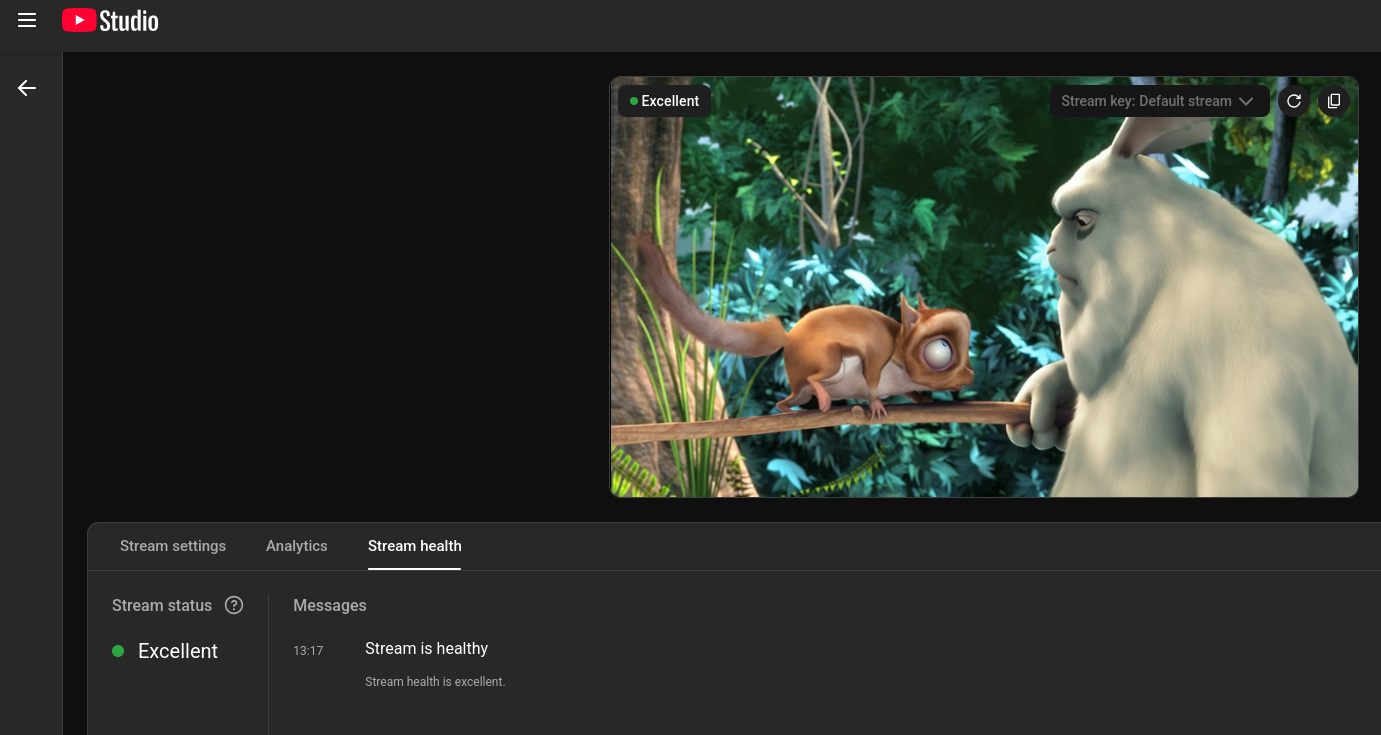The image size is (1381, 735).
Task: Click the Excellent badge on video preview
Action: 665,101
